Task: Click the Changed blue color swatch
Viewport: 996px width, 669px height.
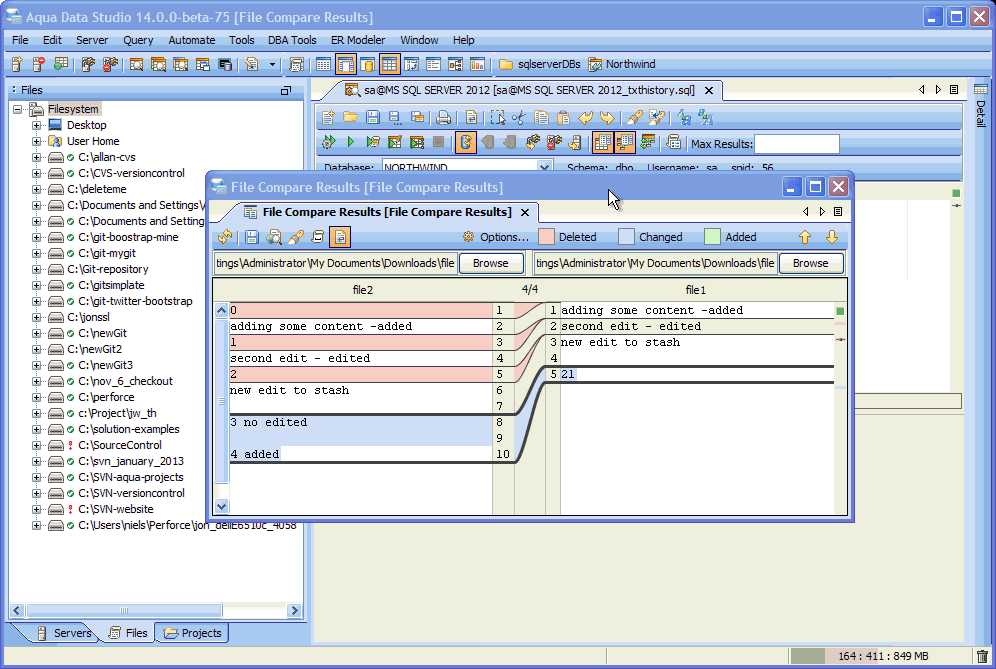Action: (626, 237)
